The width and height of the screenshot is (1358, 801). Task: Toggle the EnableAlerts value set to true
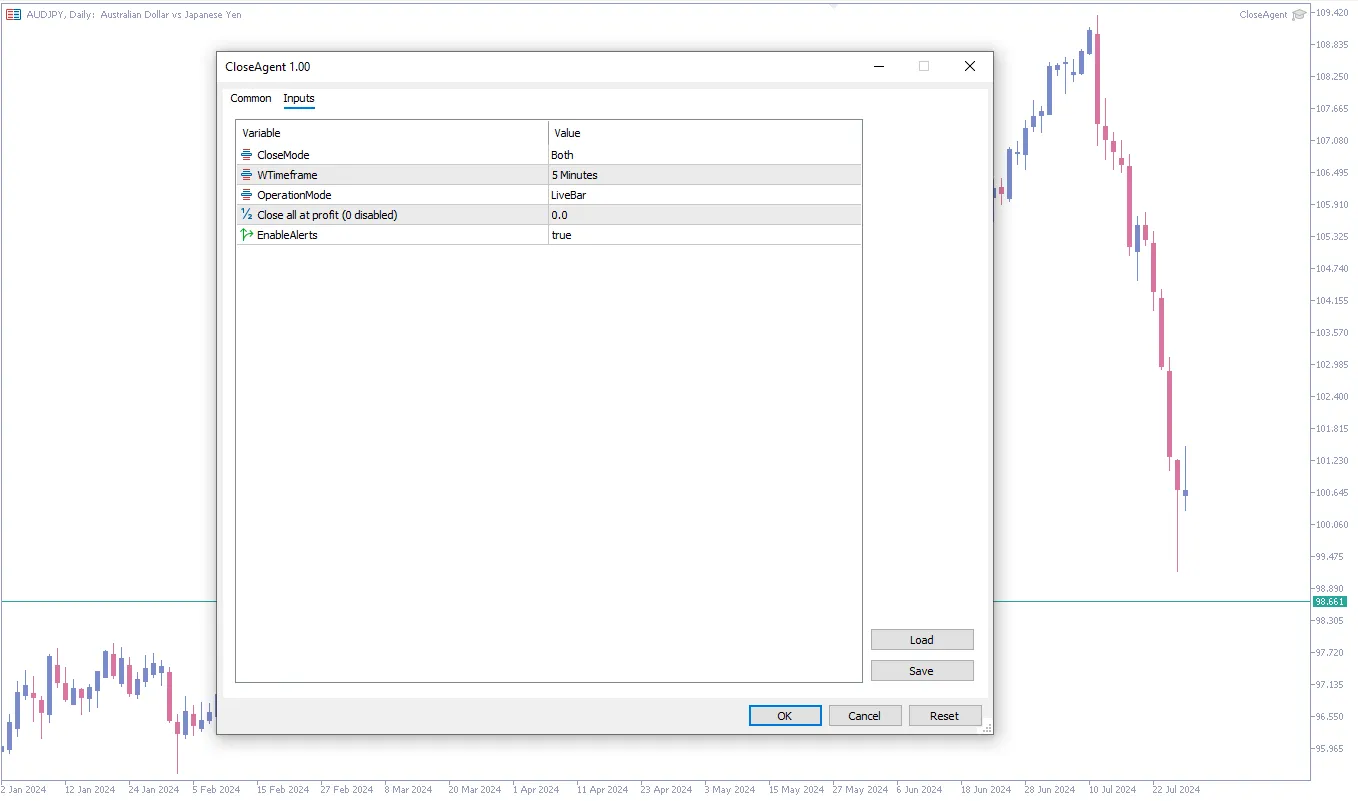coord(704,235)
